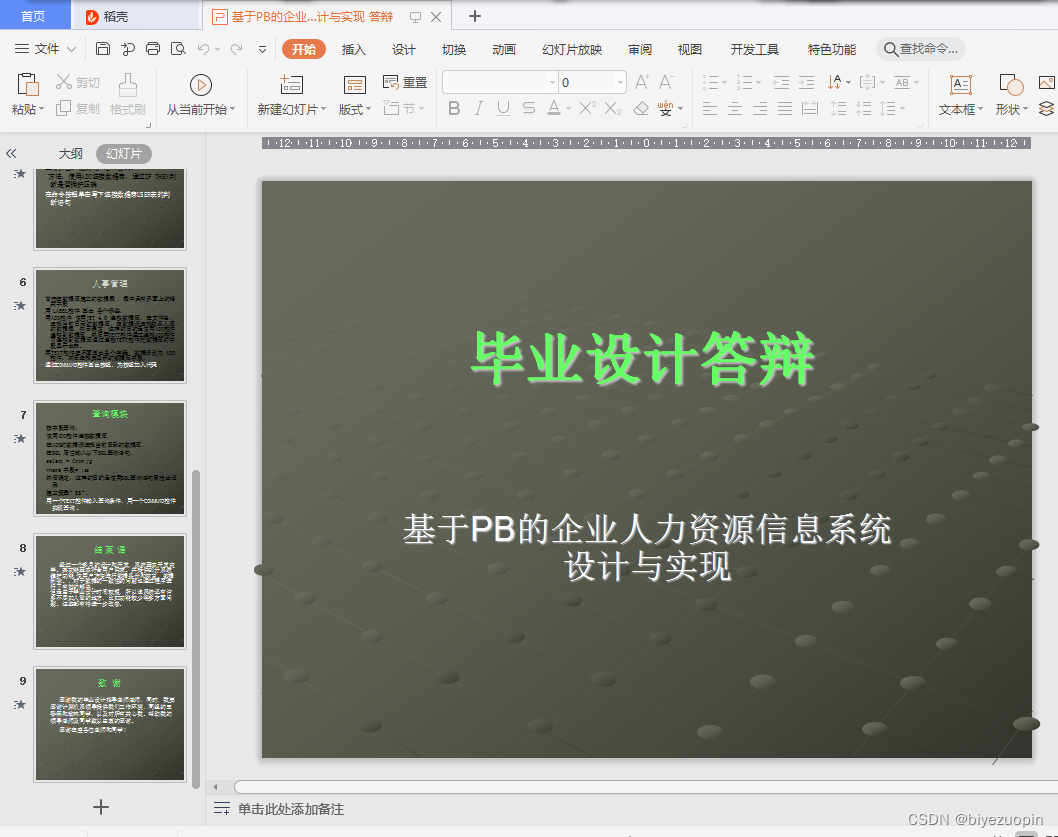This screenshot has height=837, width=1058.
Task: Toggle bold formatting
Action: click(x=454, y=108)
